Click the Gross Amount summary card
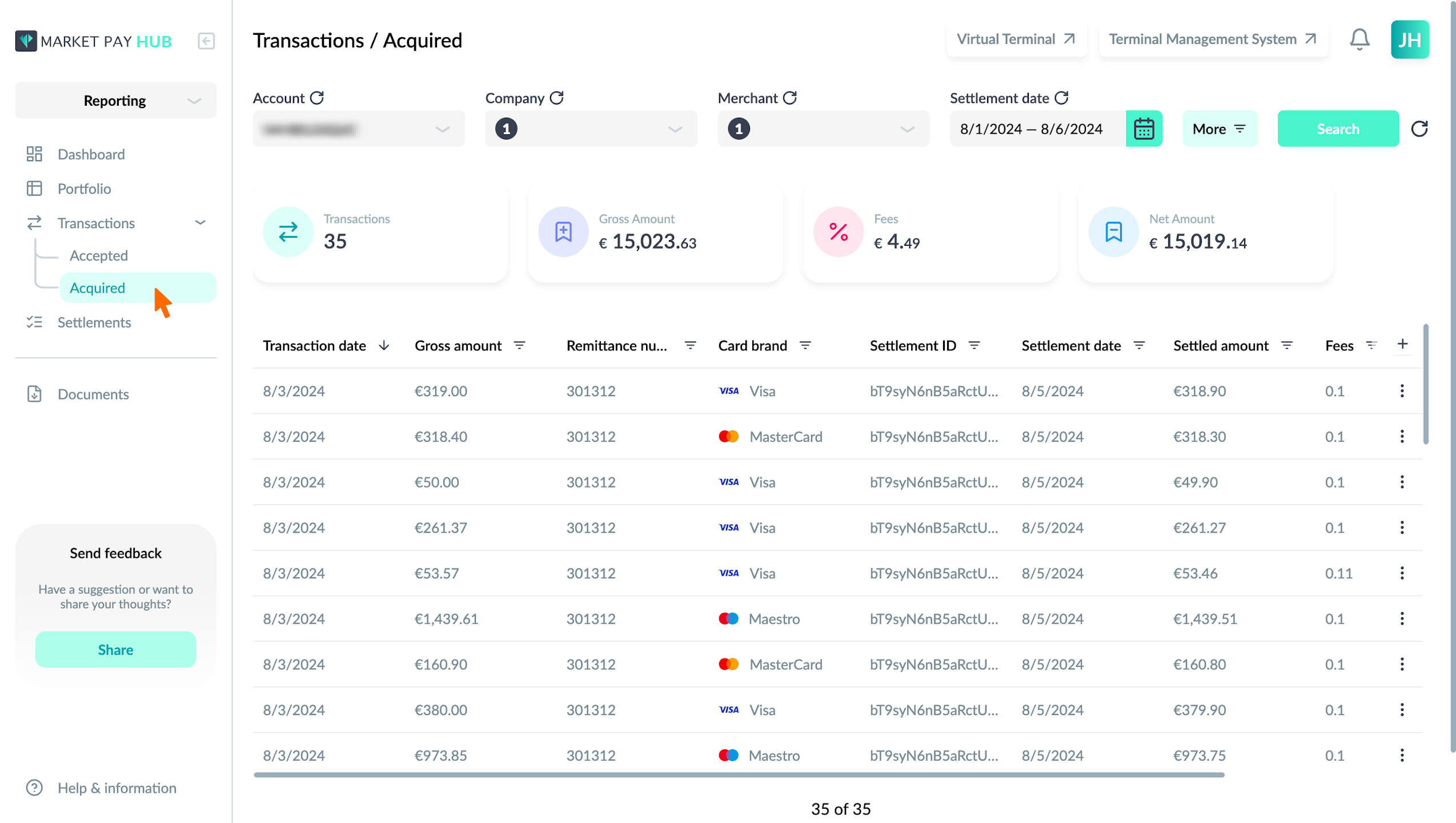Image resolution: width=1456 pixels, height=823 pixels. coord(655,232)
